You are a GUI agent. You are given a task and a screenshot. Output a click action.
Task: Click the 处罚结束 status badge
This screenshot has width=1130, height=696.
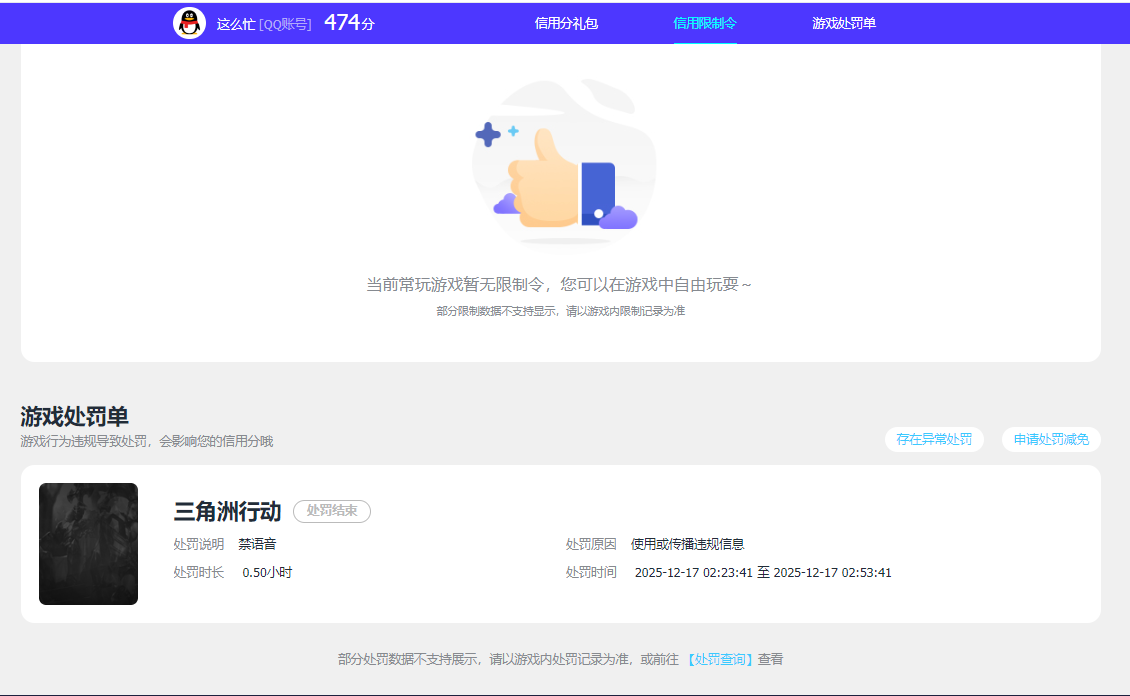click(x=331, y=511)
